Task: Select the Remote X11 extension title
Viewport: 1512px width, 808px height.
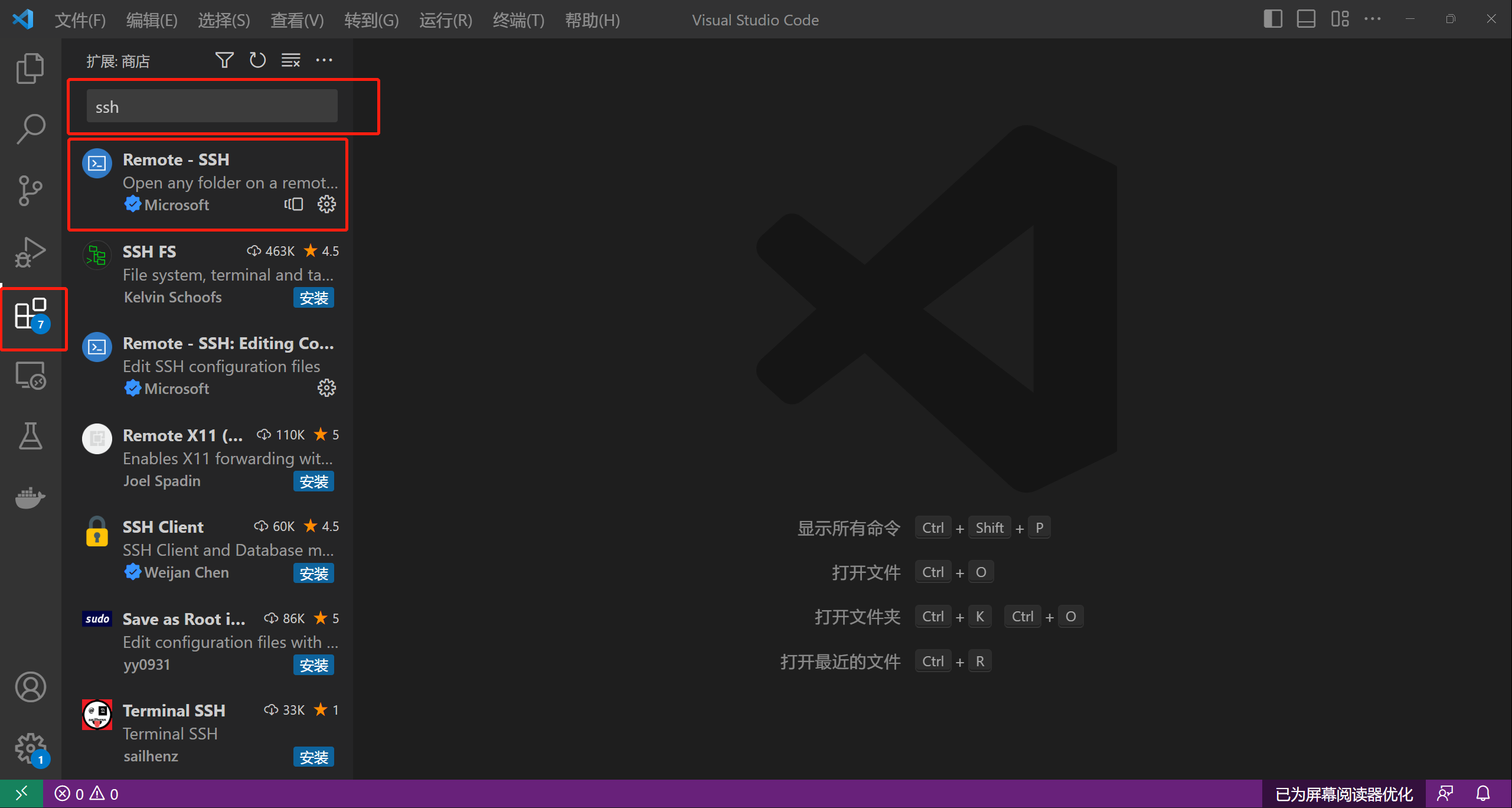Action: coord(182,435)
